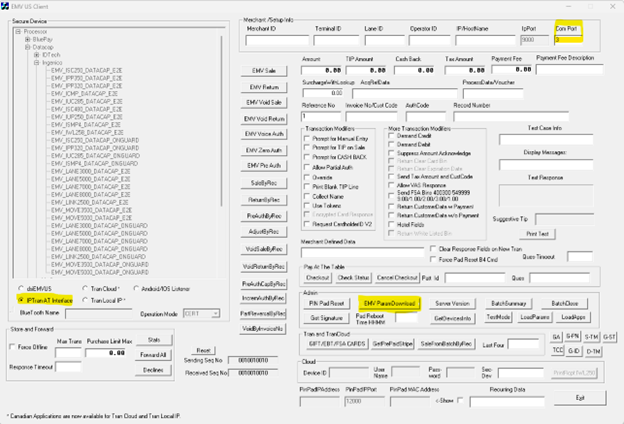624x424 pixels.
Task: Click the EMV Pre Auth button
Action: (264, 166)
